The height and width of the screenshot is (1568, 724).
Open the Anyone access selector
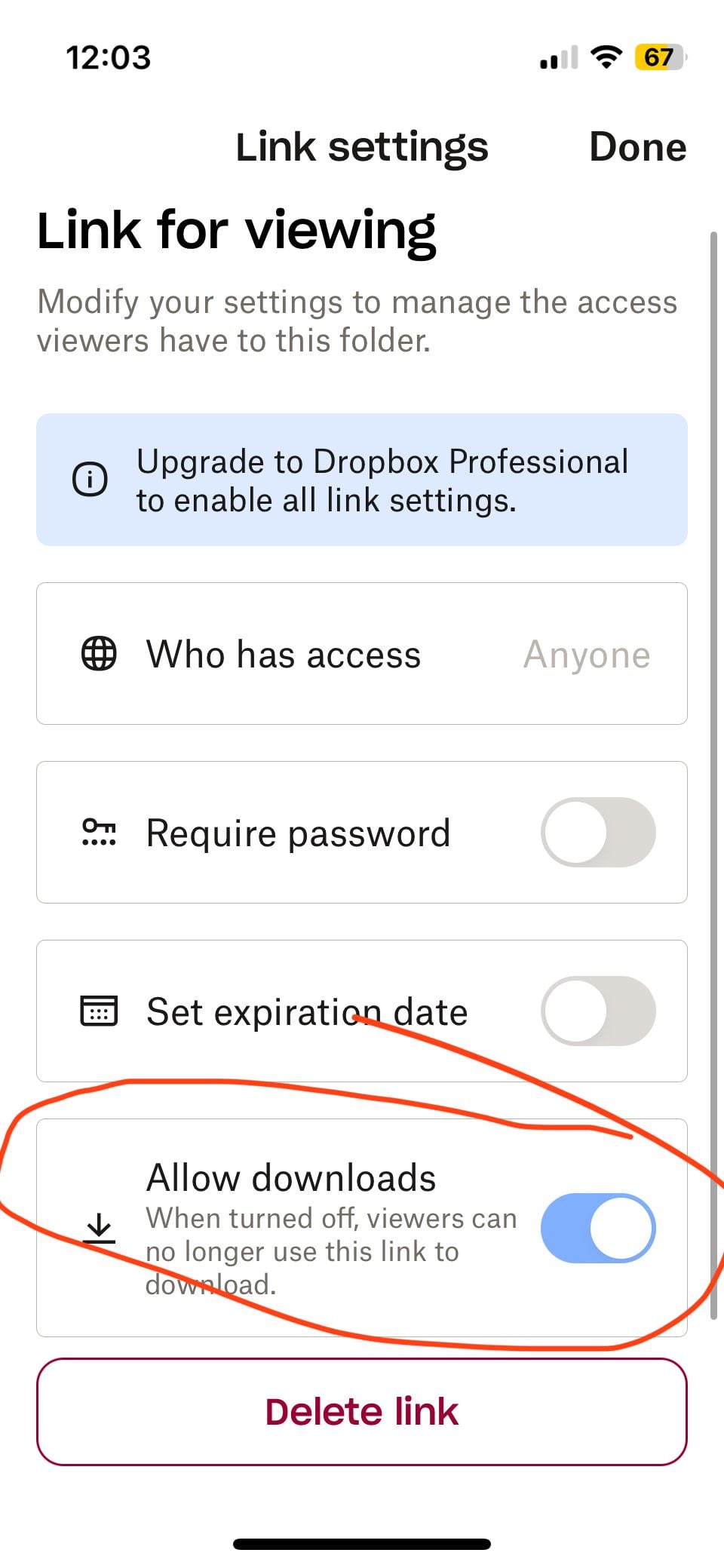(x=587, y=654)
